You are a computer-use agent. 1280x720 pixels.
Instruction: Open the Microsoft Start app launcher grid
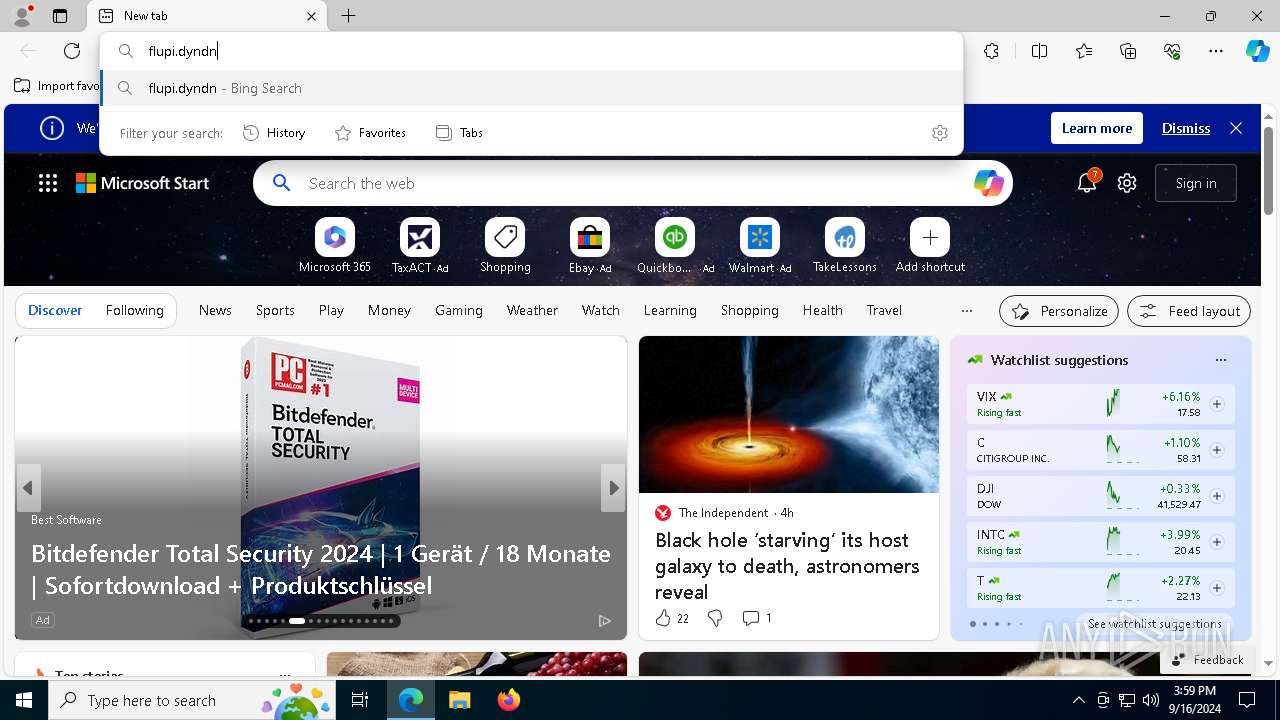click(48, 183)
